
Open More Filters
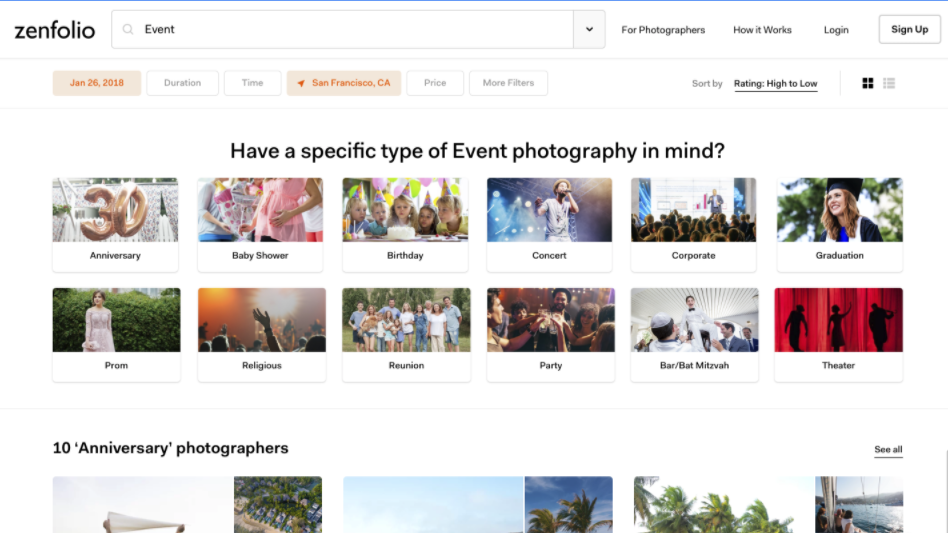508,83
